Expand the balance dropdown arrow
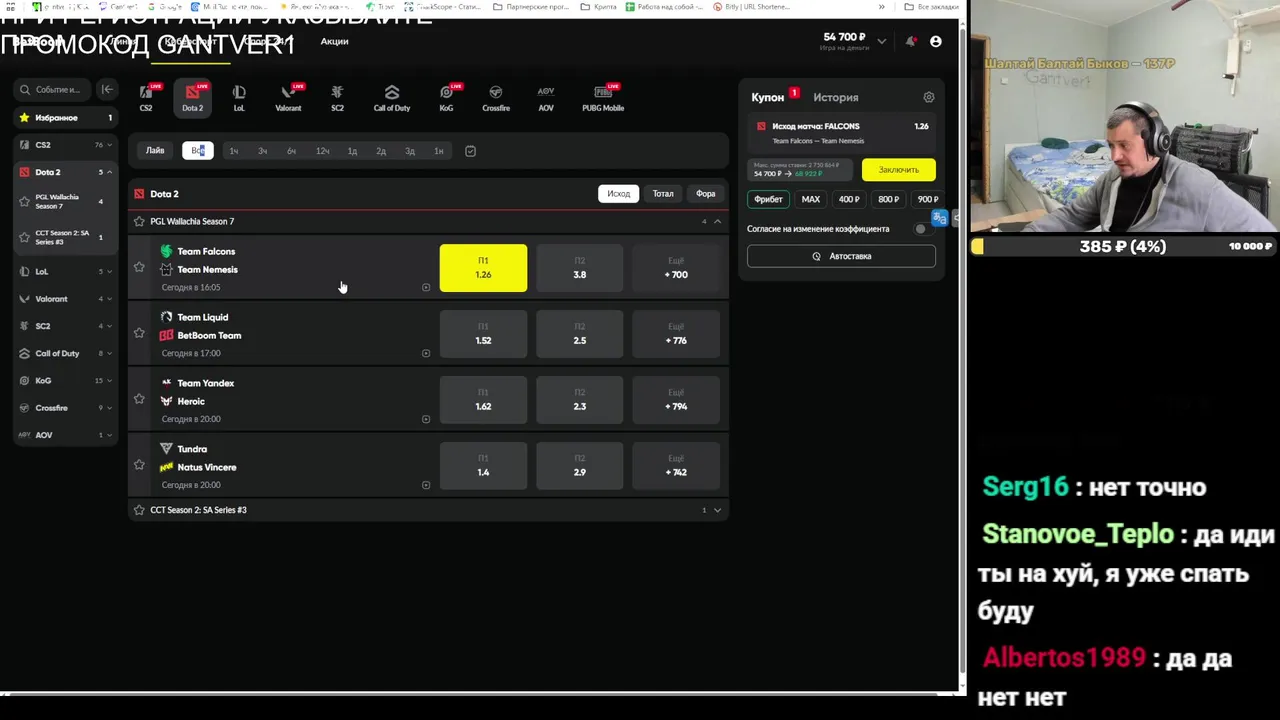 [881, 41]
